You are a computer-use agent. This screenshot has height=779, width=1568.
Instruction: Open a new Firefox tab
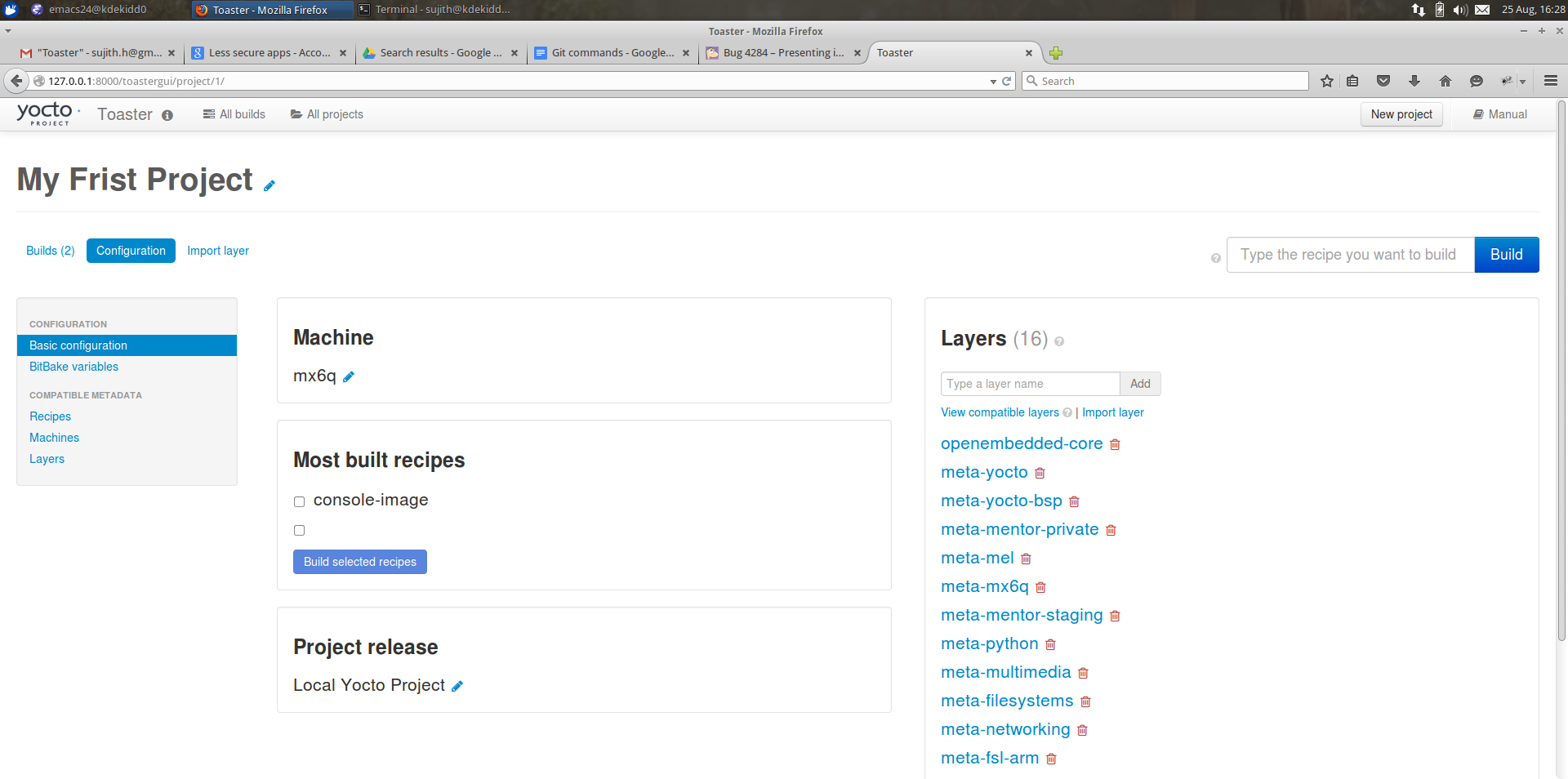tap(1056, 53)
